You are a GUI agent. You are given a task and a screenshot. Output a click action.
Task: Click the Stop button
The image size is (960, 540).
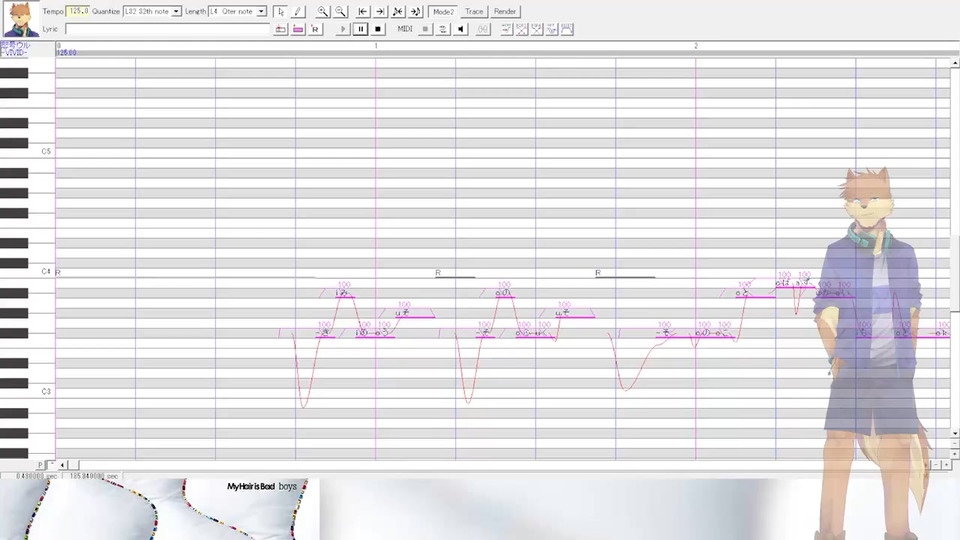pyautogui.click(x=378, y=29)
